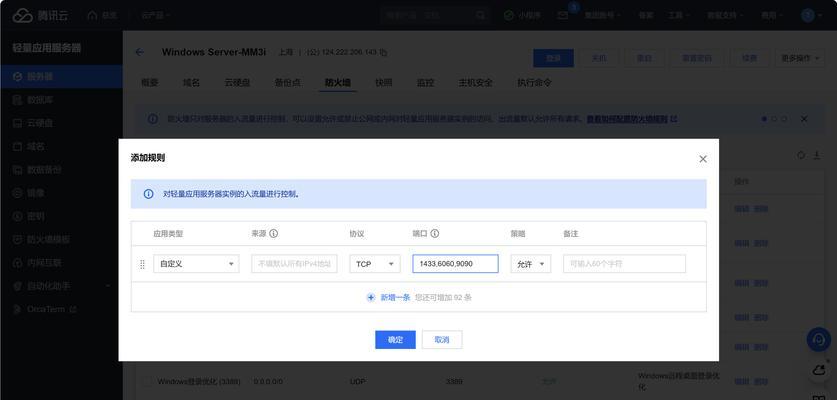
Task: Switch to the 执行命令 tab
Action: pos(534,83)
